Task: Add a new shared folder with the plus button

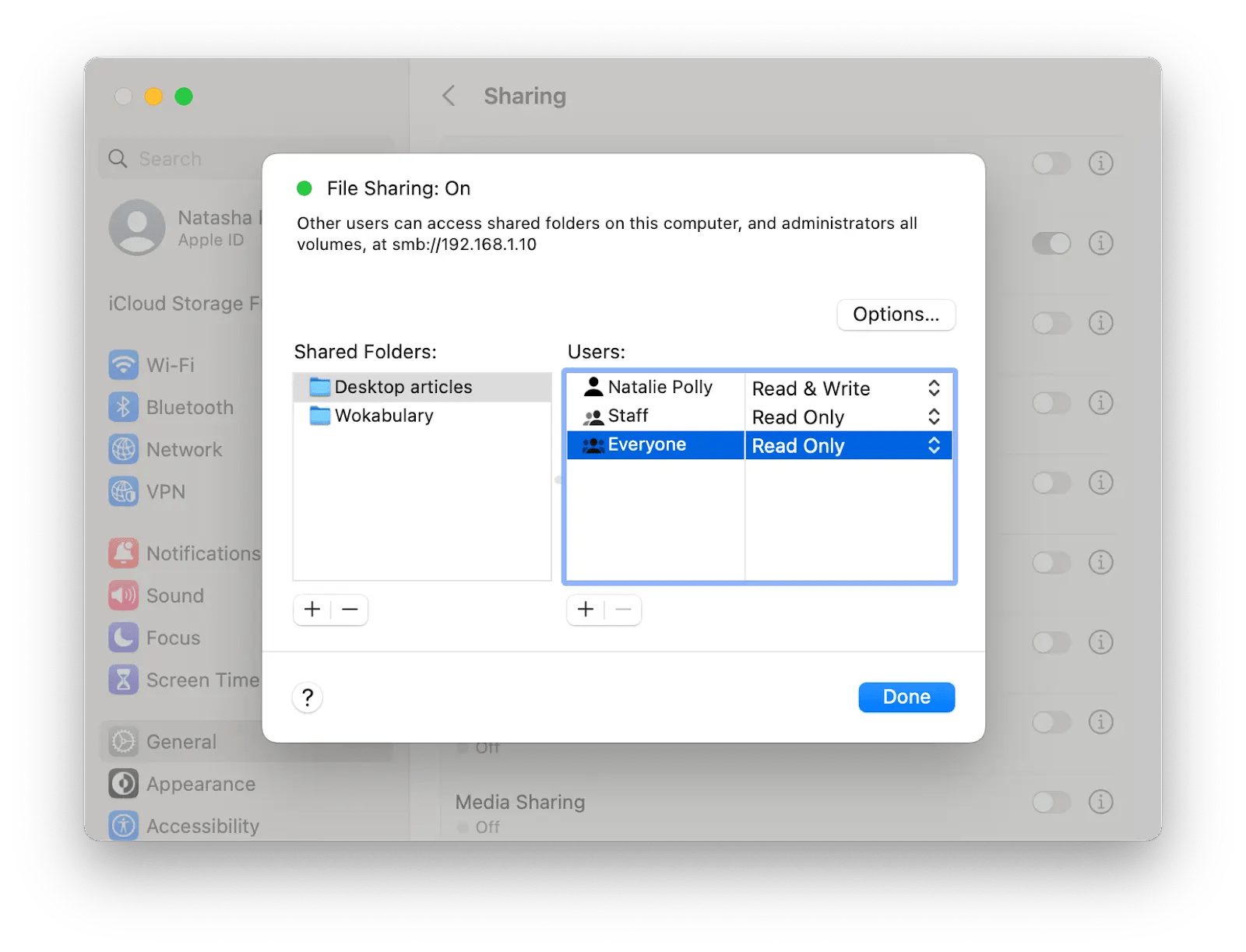Action: 311,609
